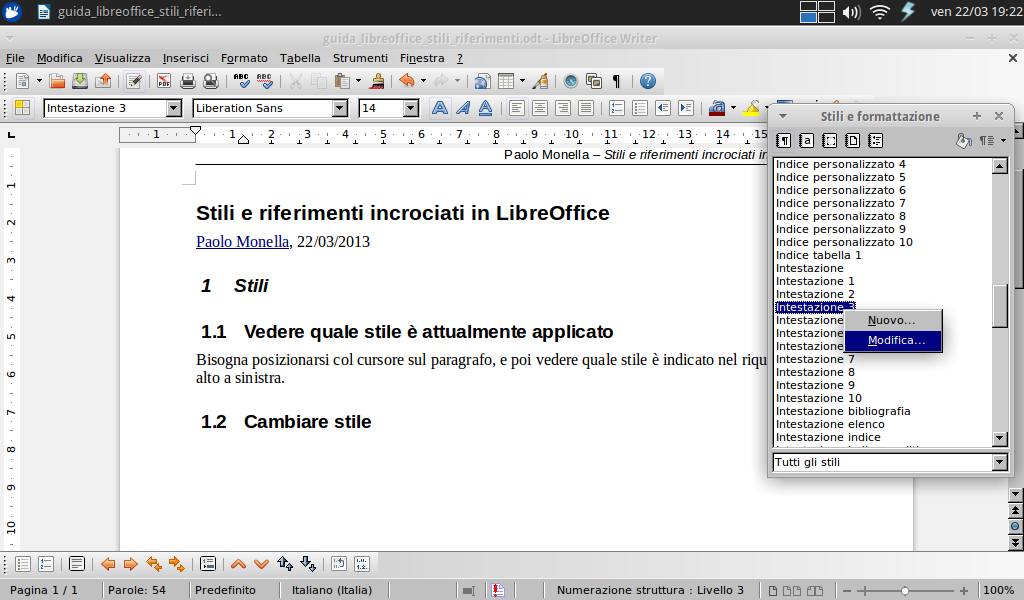Choose Nuovo... in context menu
This screenshot has height=600, width=1024.
(893, 321)
